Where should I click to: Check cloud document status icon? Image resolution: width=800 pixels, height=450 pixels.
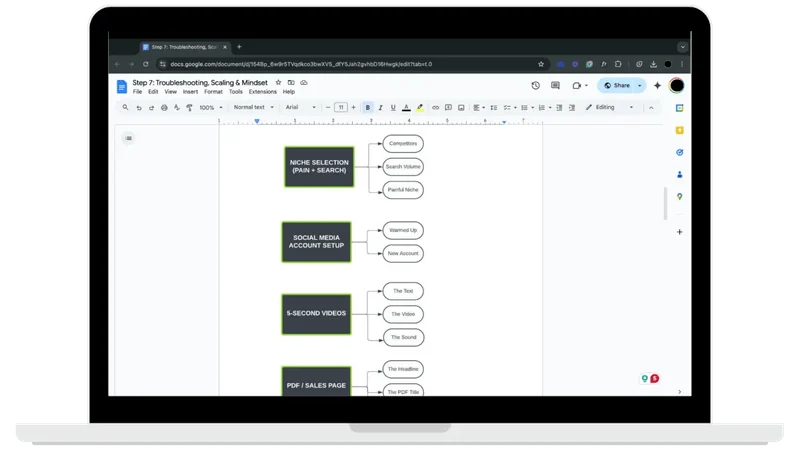(x=304, y=83)
